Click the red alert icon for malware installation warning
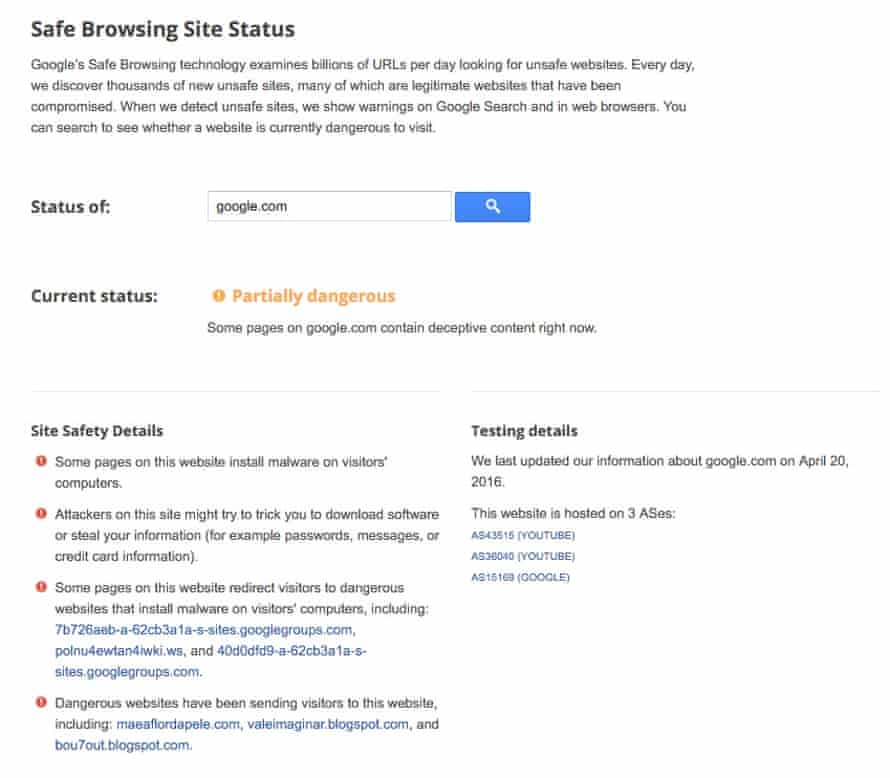Viewport: 890px width, 778px height. tap(40, 462)
